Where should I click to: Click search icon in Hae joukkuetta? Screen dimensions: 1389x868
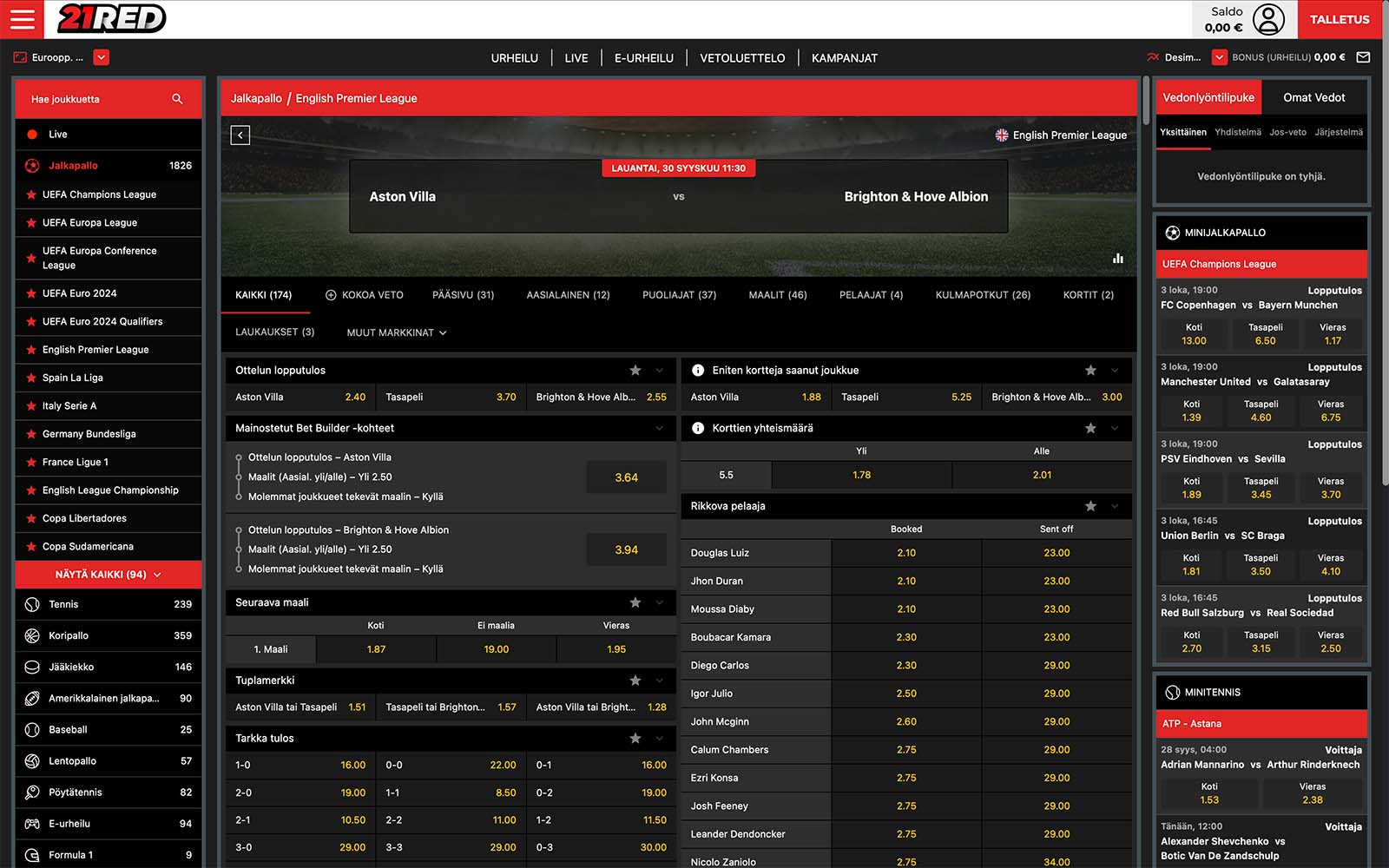177,99
